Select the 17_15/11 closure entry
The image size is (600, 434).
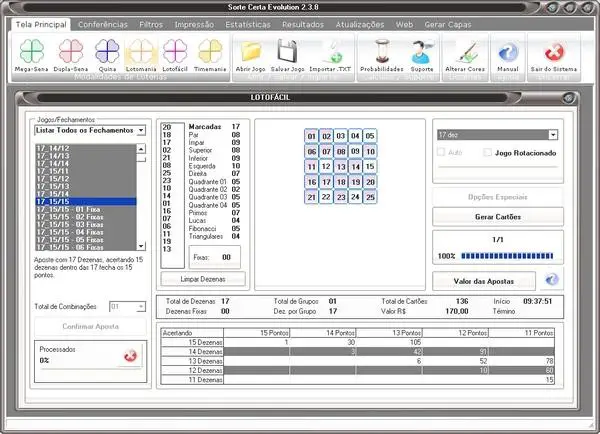click(86, 171)
